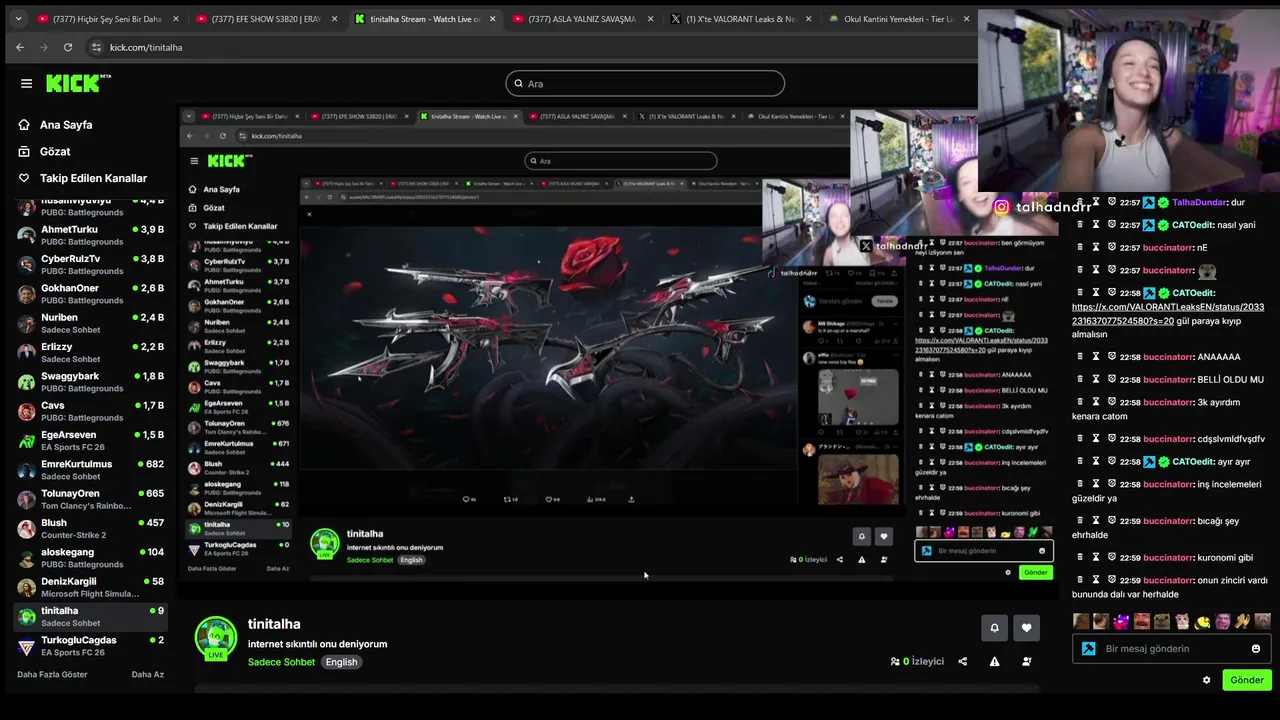The image size is (1280, 720).
Task: Insert the yellow bee emote
Action: (1203, 622)
